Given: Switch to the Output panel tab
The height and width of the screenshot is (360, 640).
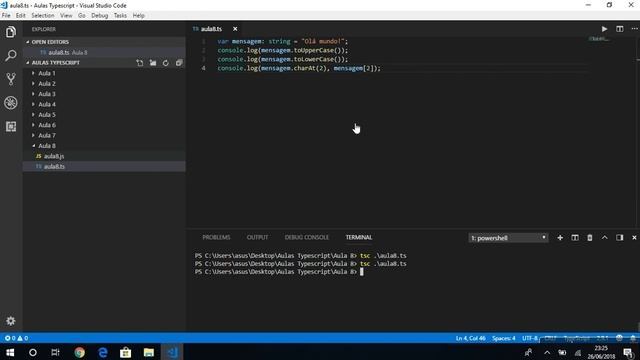Looking at the screenshot, I should pos(258,237).
